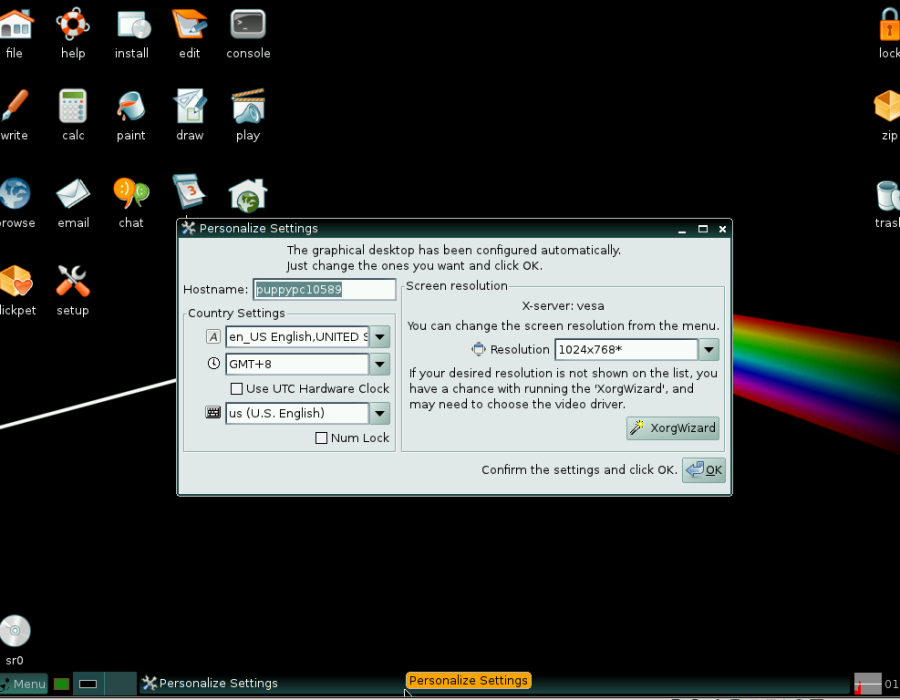Open the GMT+8 timezone dropdown
This screenshot has height=700, width=900.
pos(380,364)
